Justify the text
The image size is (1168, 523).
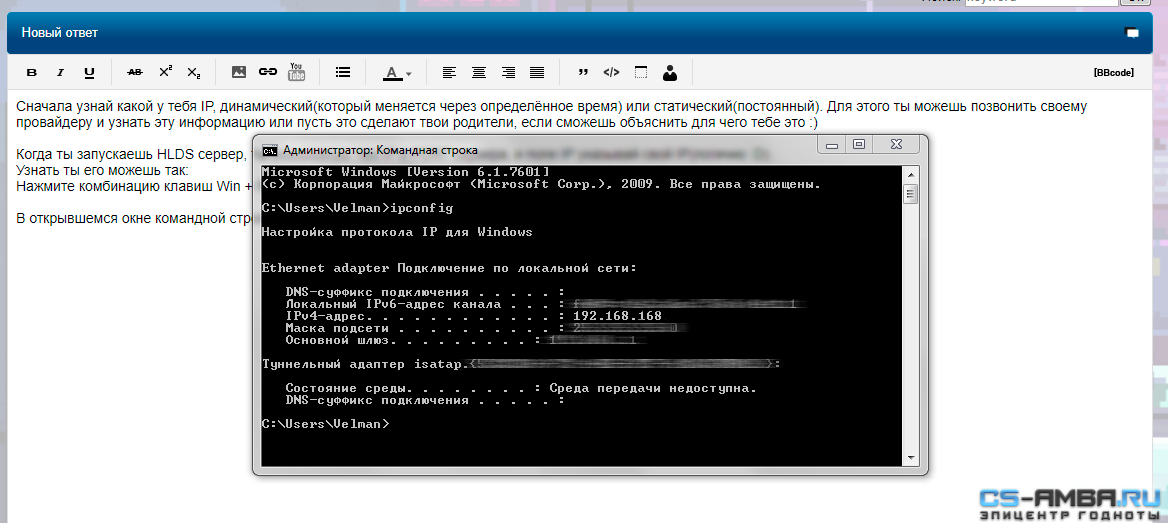click(536, 72)
